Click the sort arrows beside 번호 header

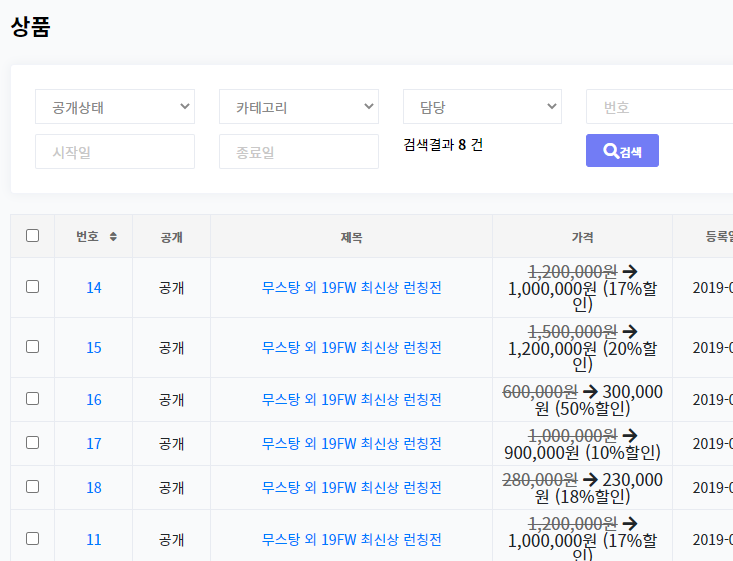113,237
